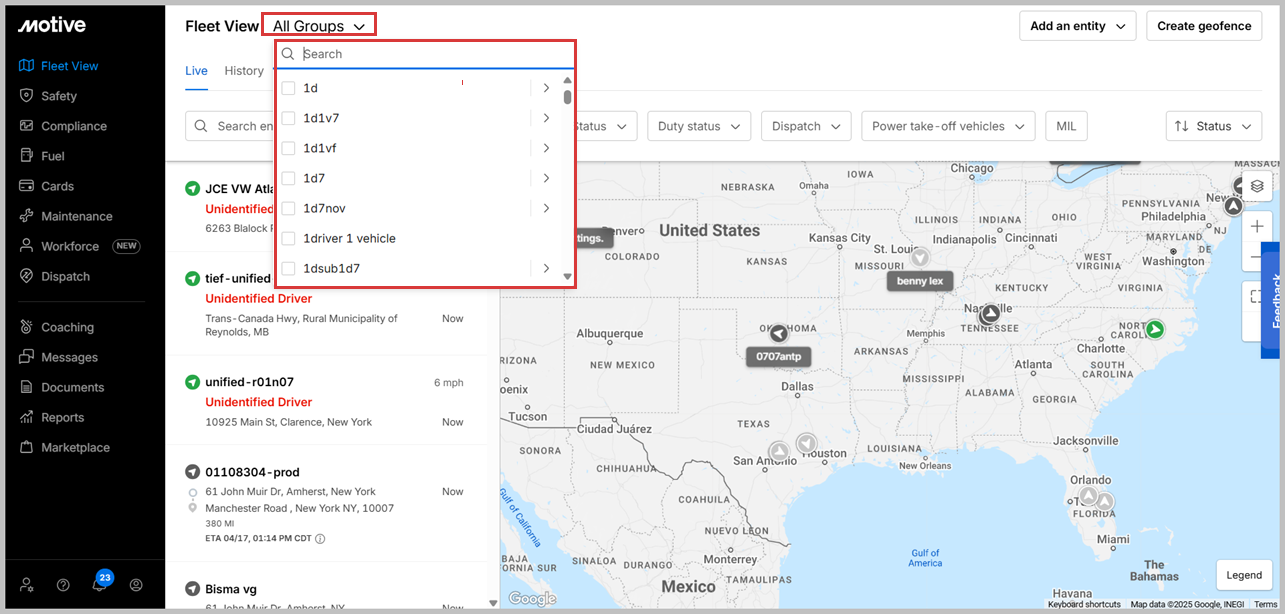Open Maintenance using its wrench icon

(27, 216)
